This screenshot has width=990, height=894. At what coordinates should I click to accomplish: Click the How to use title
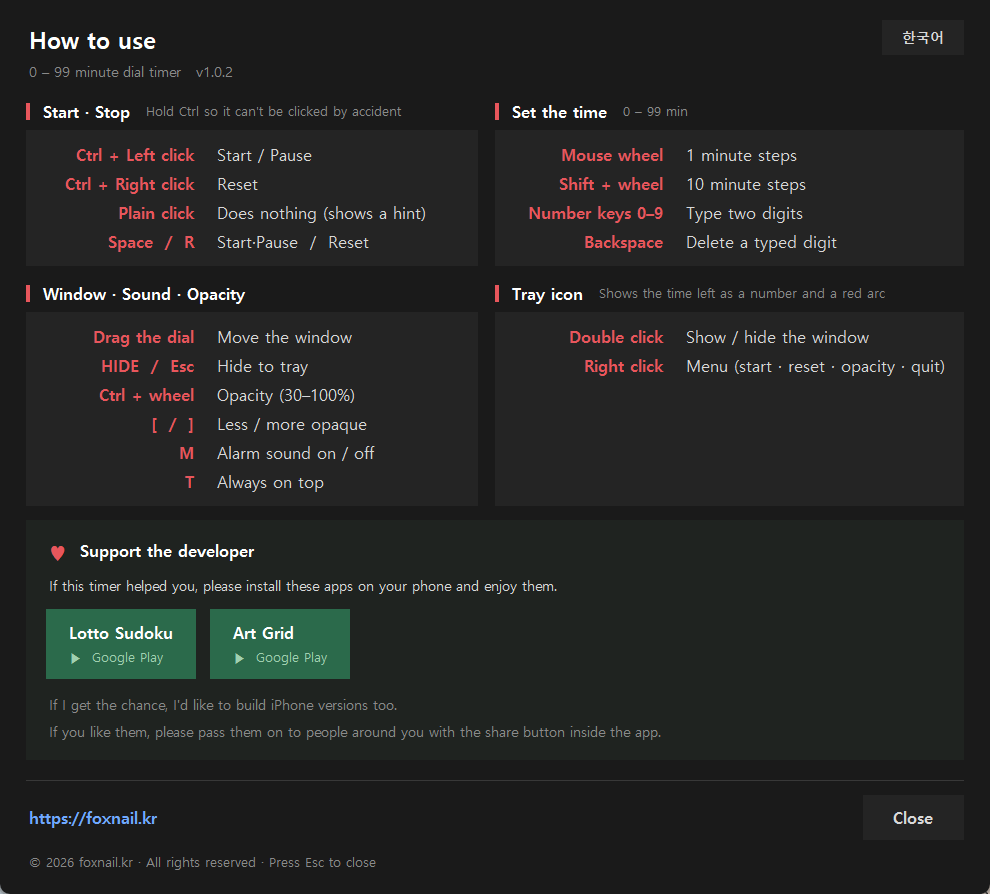click(93, 41)
